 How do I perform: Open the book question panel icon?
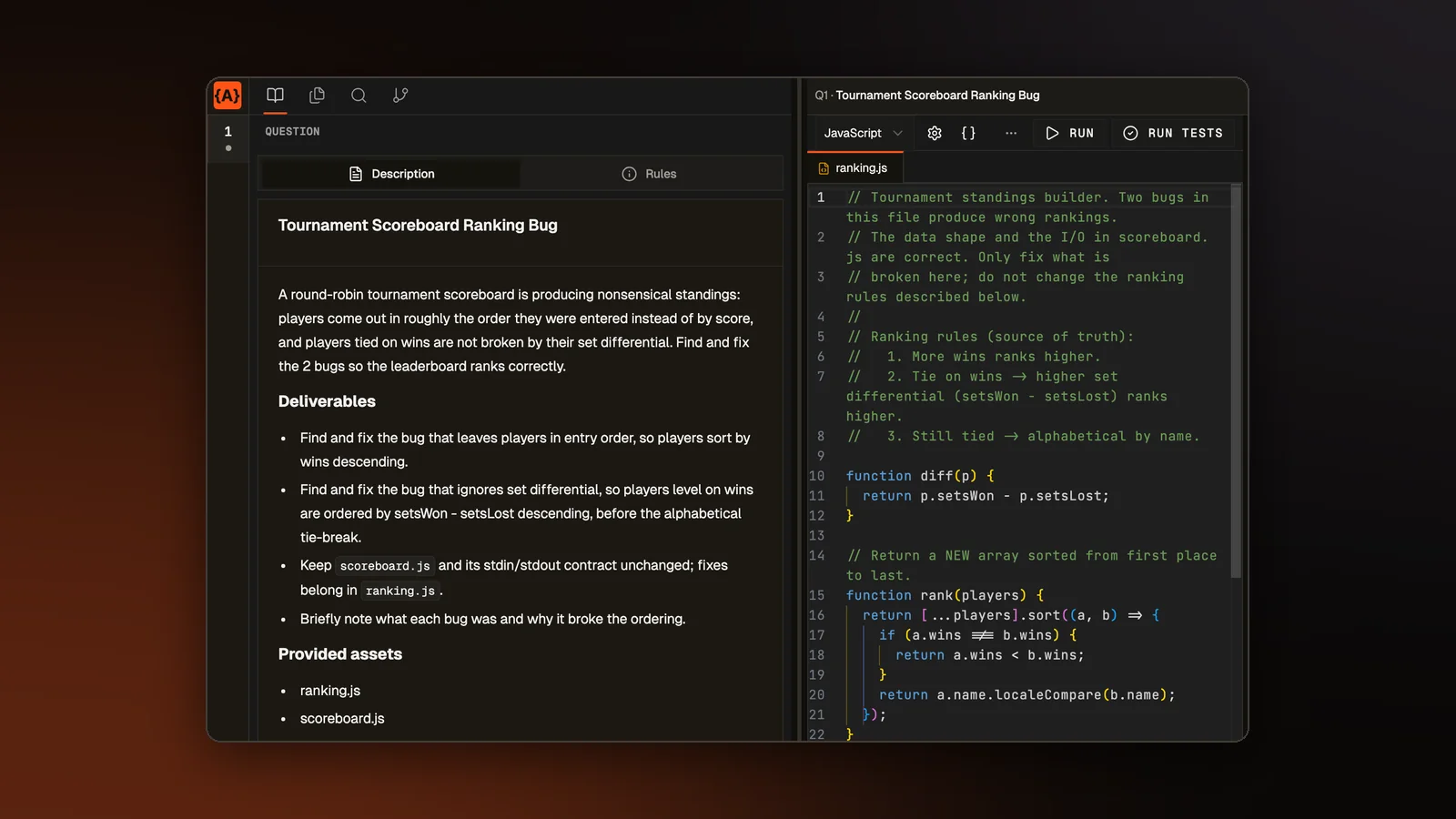pyautogui.click(x=275, y=96)
